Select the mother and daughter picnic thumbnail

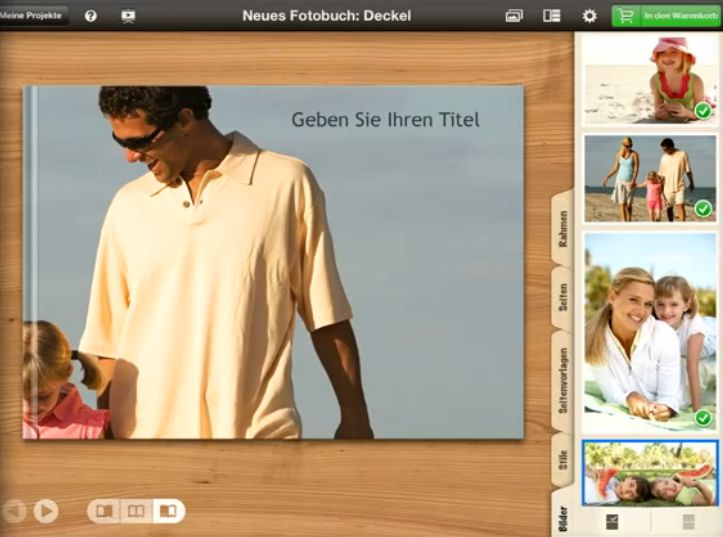(650, 331)
